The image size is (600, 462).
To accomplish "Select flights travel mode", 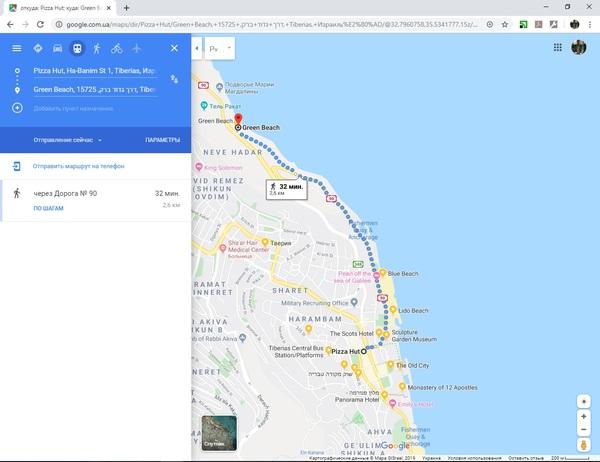I will click(x=137, y=48).
